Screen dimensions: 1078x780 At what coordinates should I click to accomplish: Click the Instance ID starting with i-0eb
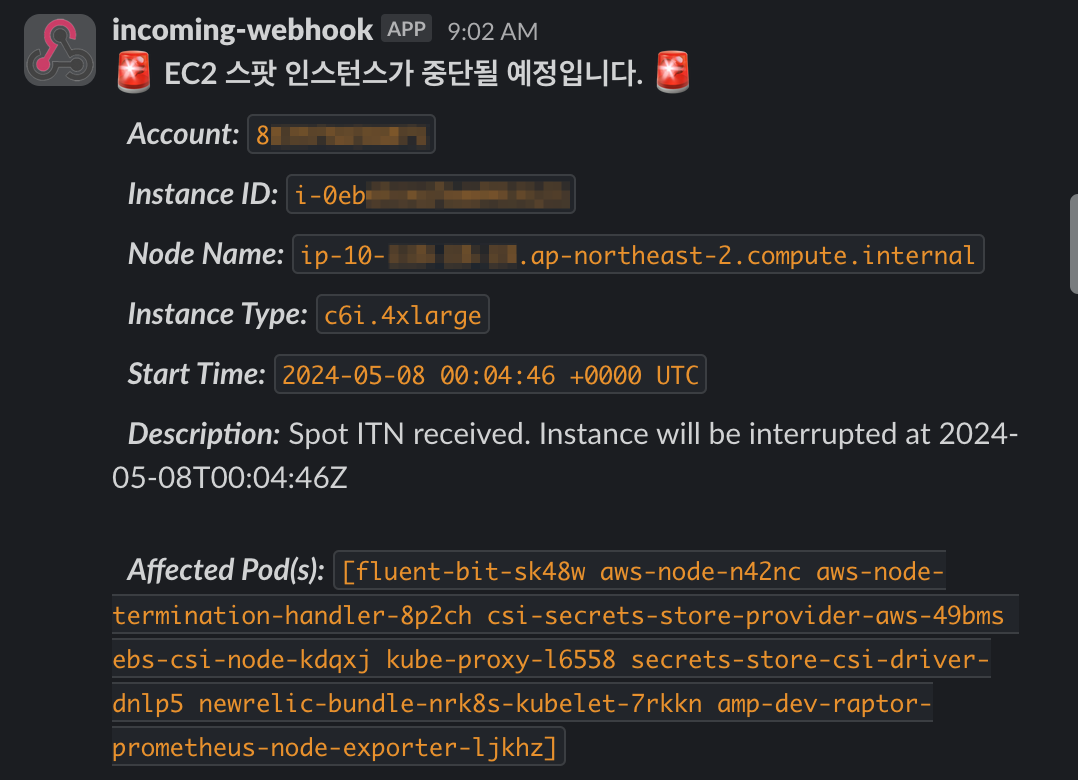coord(430,193)
